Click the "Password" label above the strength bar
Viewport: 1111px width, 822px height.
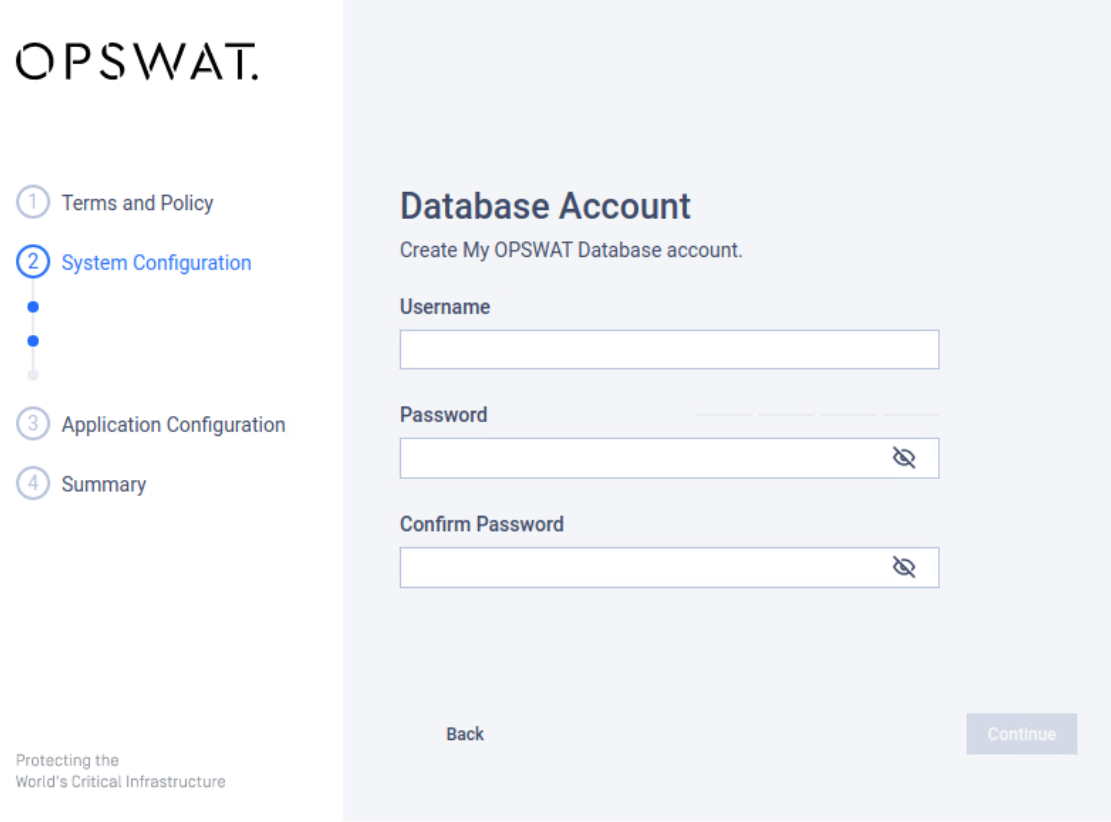[444, 415]
